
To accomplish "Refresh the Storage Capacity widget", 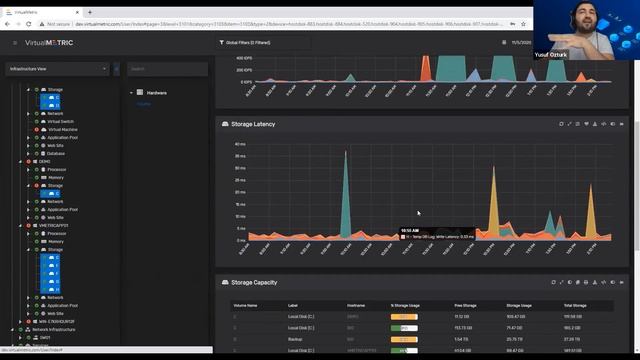I will [553, 282].
